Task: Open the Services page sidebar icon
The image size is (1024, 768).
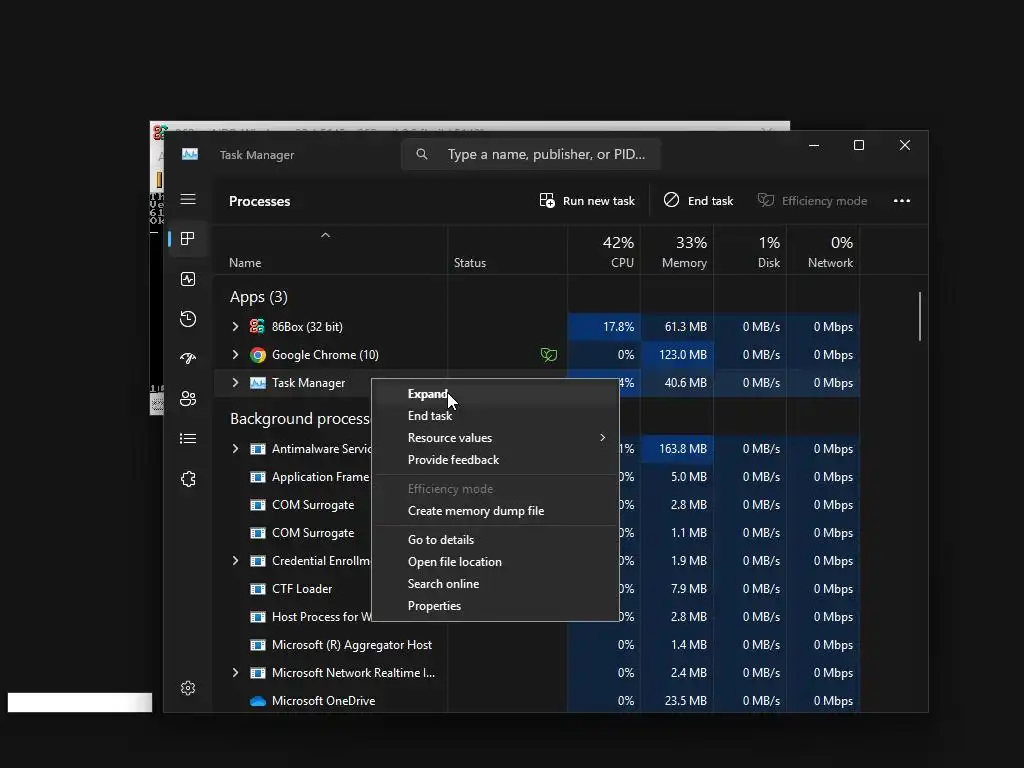Action: [x=188, y=479]
